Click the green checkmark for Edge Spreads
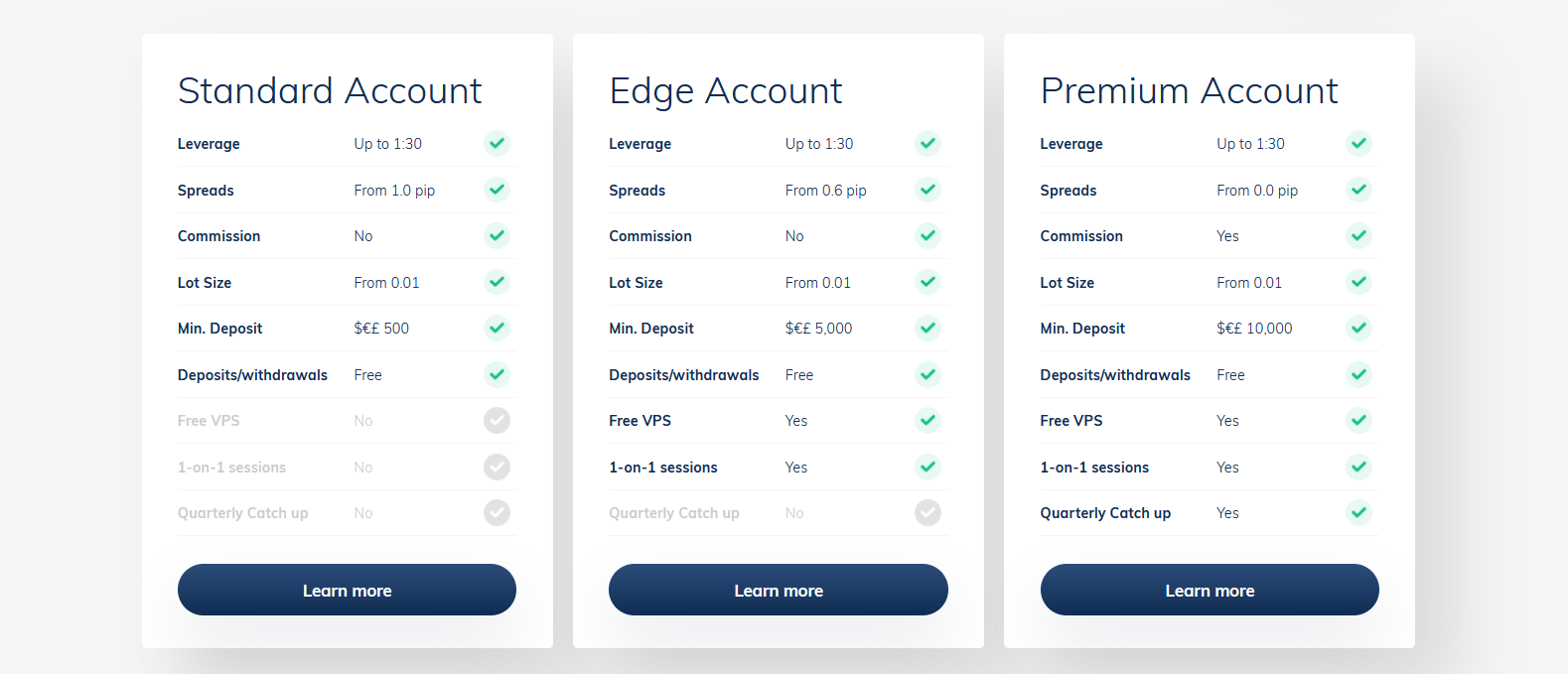The width and height of the screenshot is (1568, 674). point(927,190)
